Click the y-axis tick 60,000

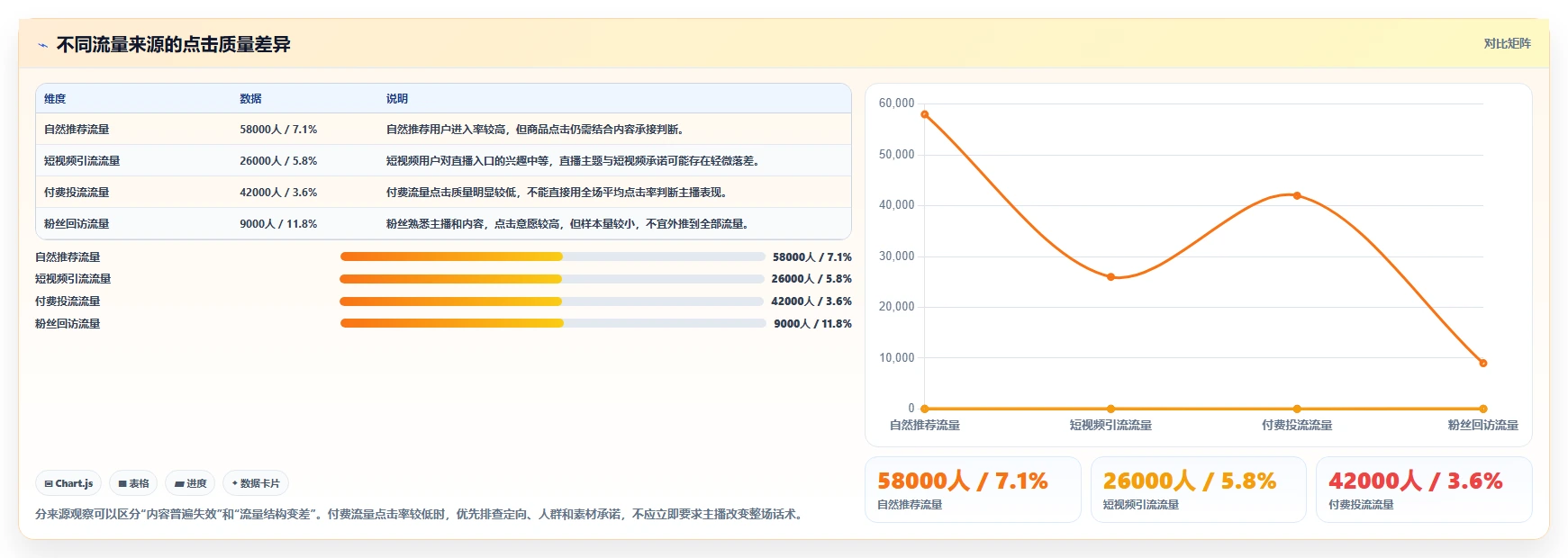(896, 103)
